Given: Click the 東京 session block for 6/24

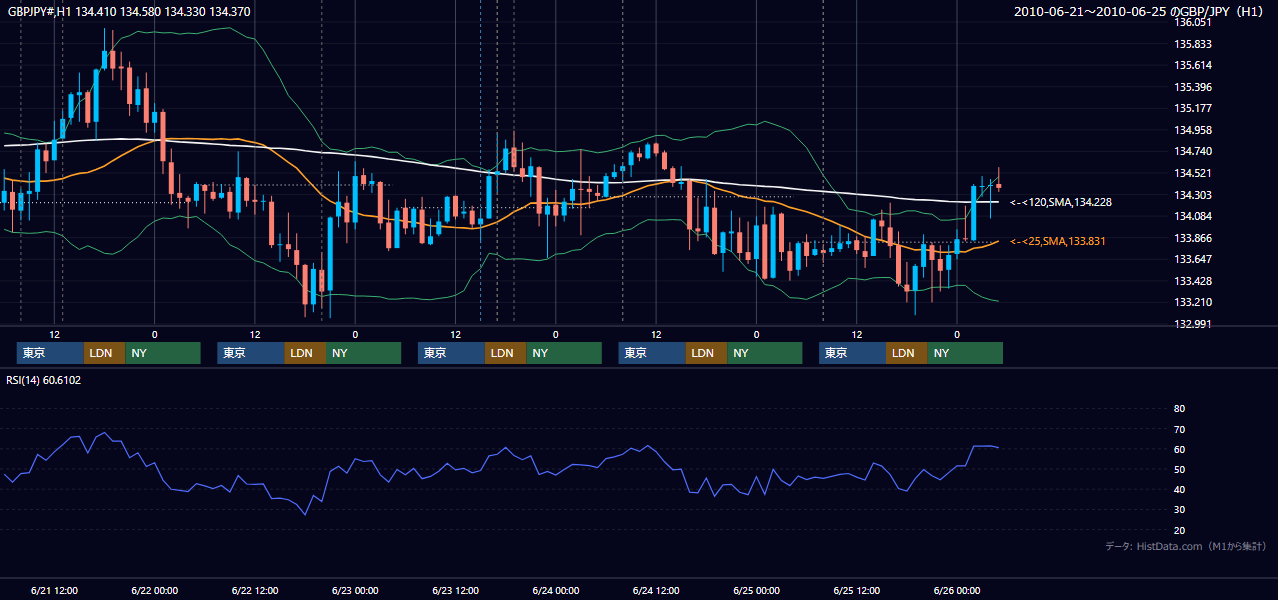Looking at the screenshot, I should pos(652,353).
